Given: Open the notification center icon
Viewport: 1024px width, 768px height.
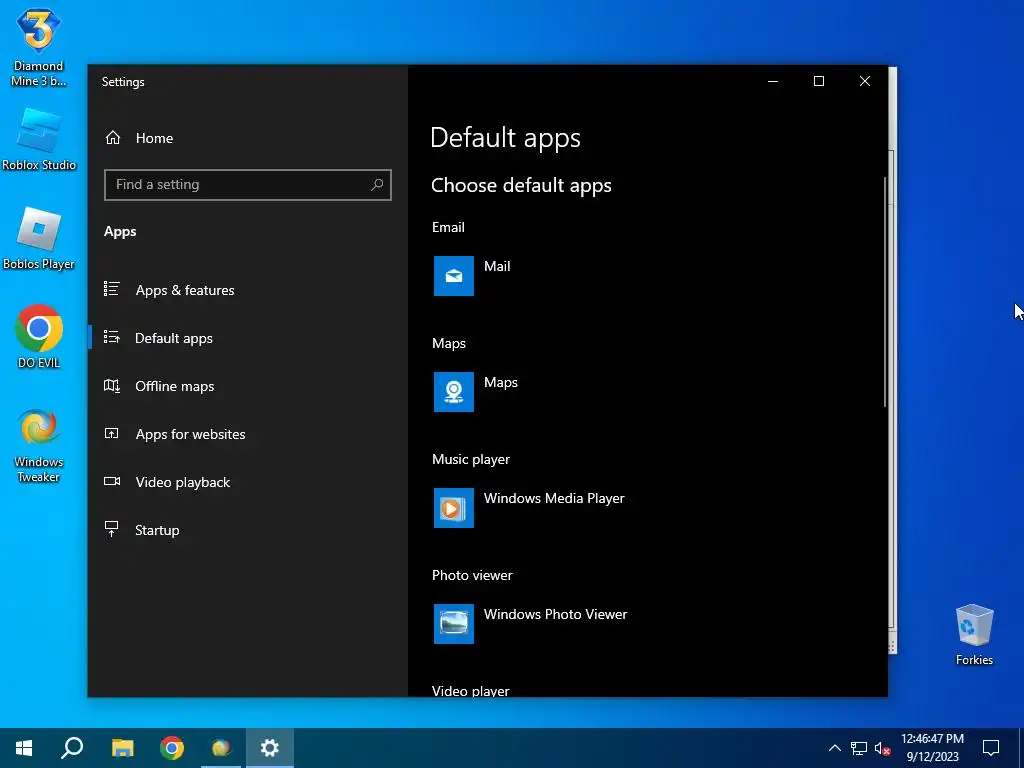Looking at the screenshot, I should point(991,748).
